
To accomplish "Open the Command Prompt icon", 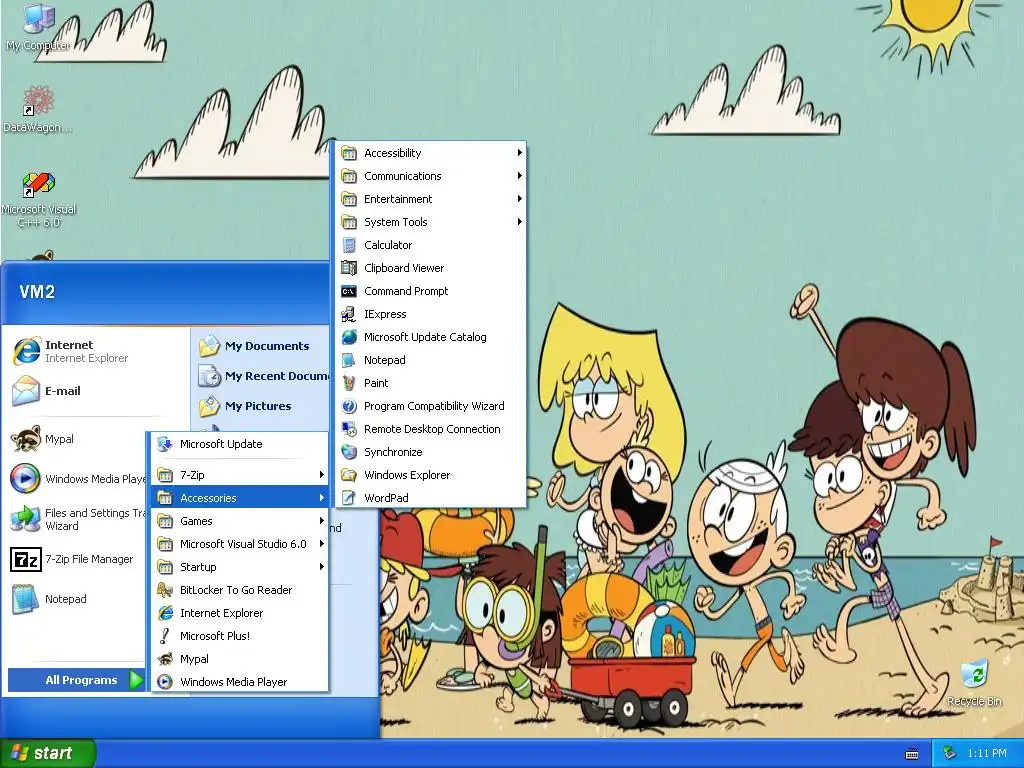I will coord(349,291).
